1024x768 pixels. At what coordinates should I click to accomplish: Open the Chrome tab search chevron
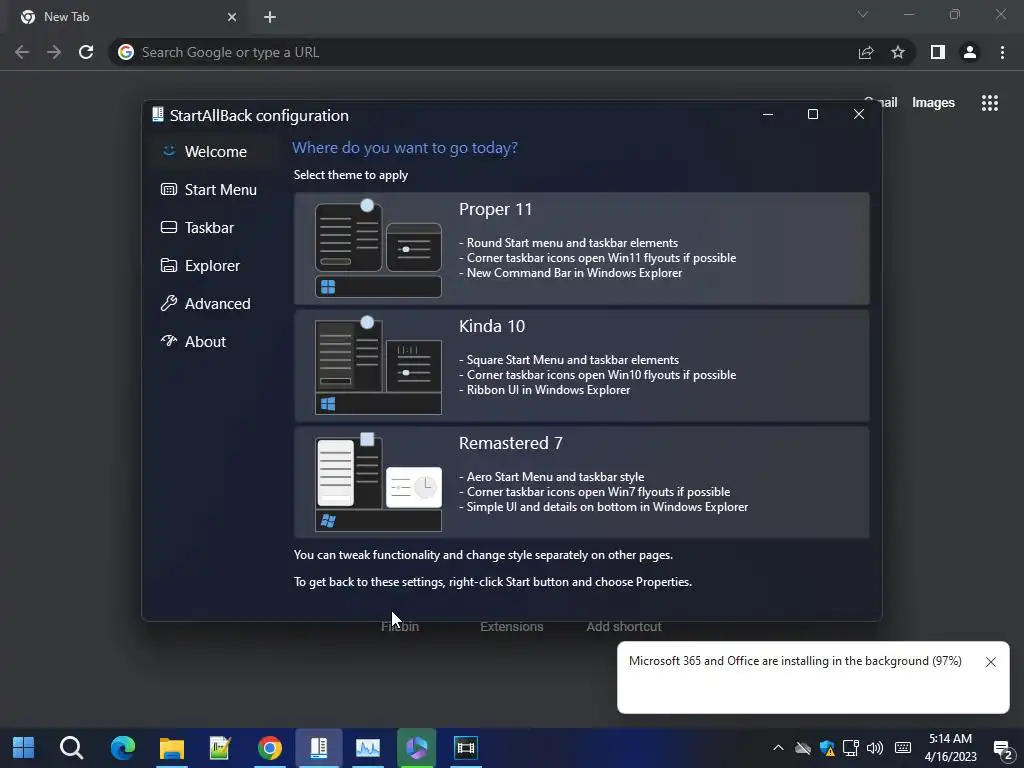click(x=863, y=14)
